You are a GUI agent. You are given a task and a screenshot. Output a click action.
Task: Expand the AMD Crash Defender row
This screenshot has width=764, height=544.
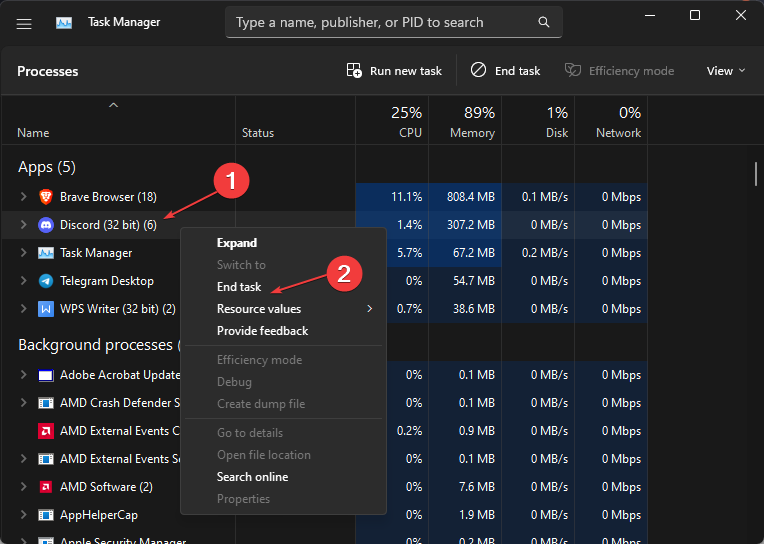(23, 403)
